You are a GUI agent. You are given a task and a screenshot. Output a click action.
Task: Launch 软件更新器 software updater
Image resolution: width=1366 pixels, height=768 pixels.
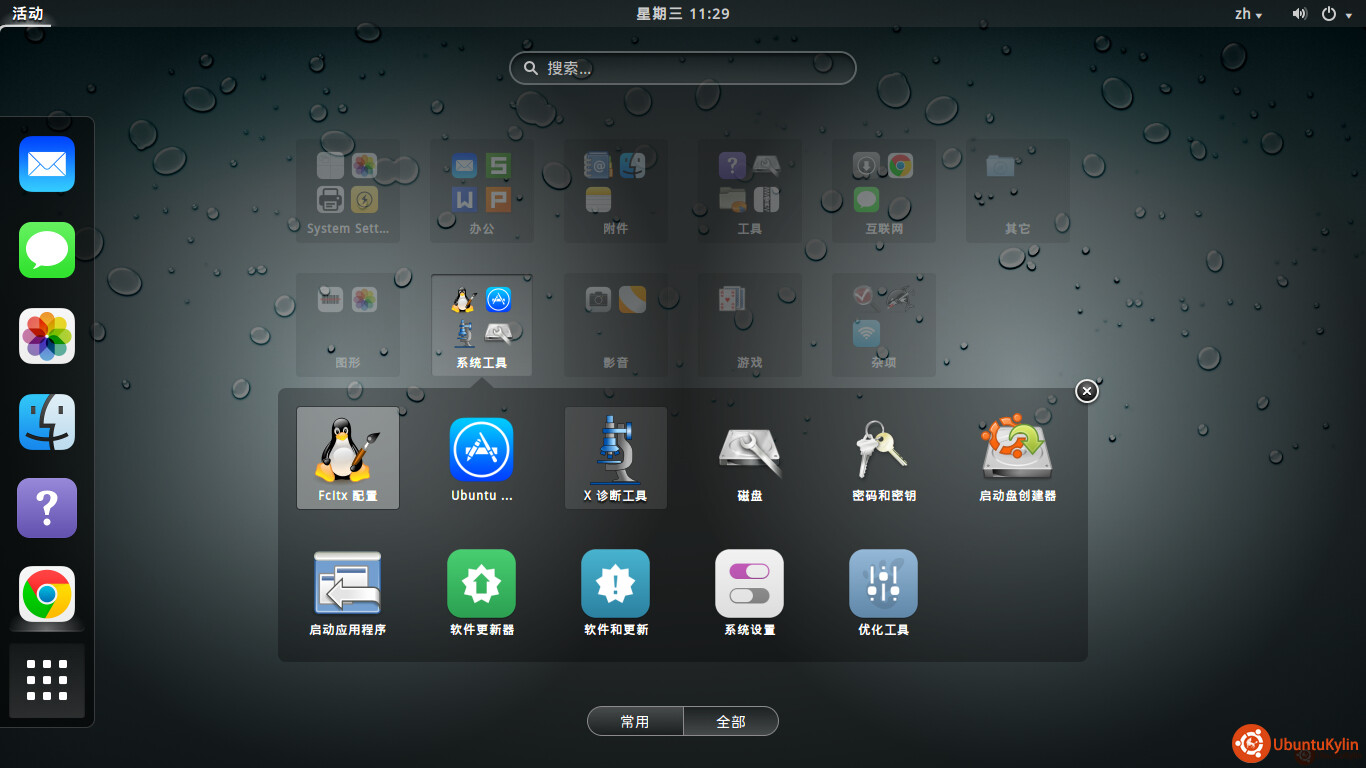pos(481,592)
